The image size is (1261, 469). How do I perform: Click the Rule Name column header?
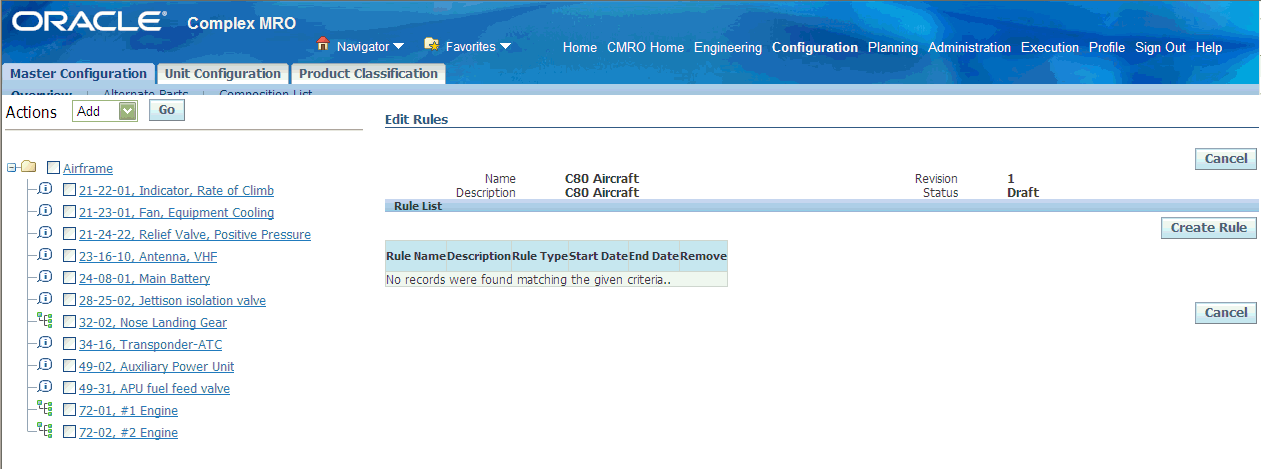click(x=416, y=256)
